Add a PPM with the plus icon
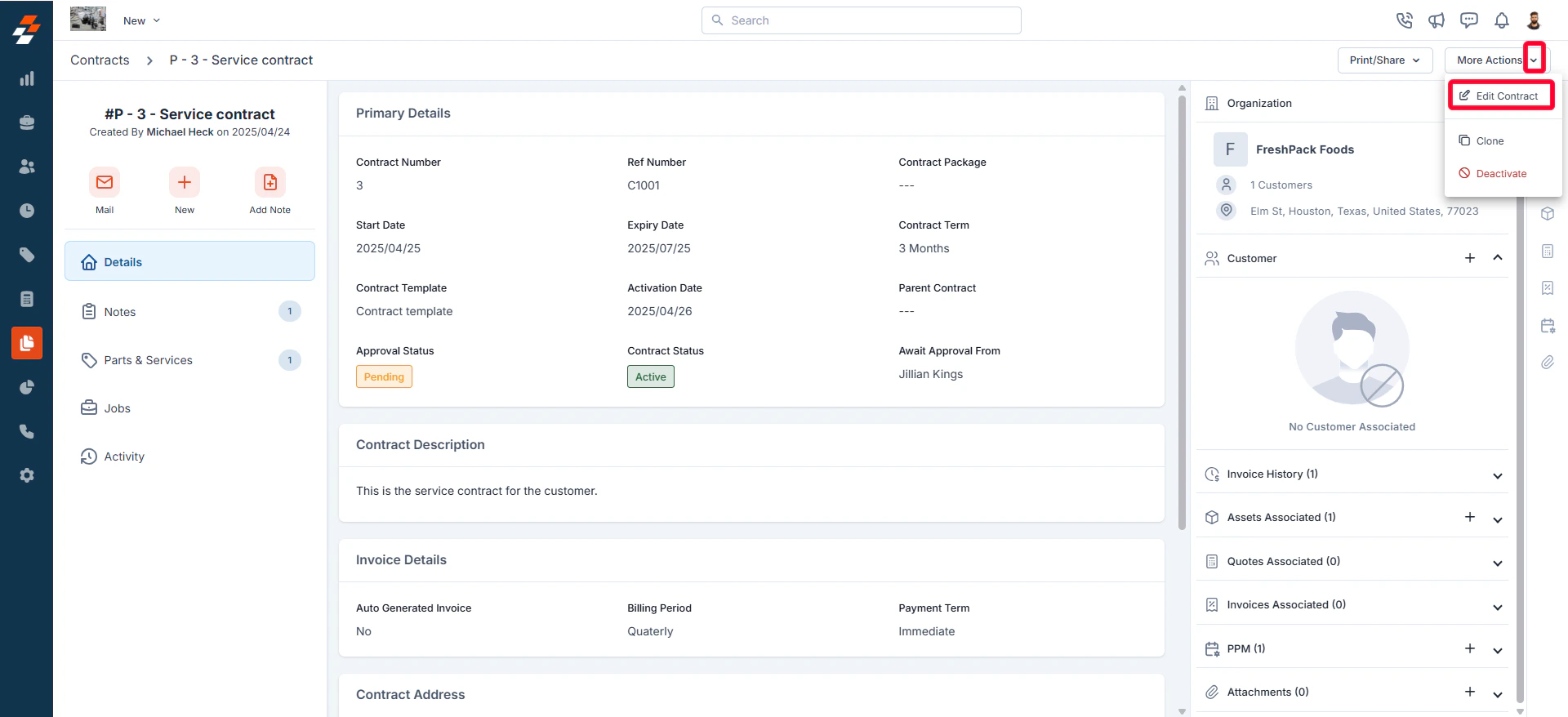Image resolution: width=1568 pixels, height=717 pixels. tap(1470, 648)
